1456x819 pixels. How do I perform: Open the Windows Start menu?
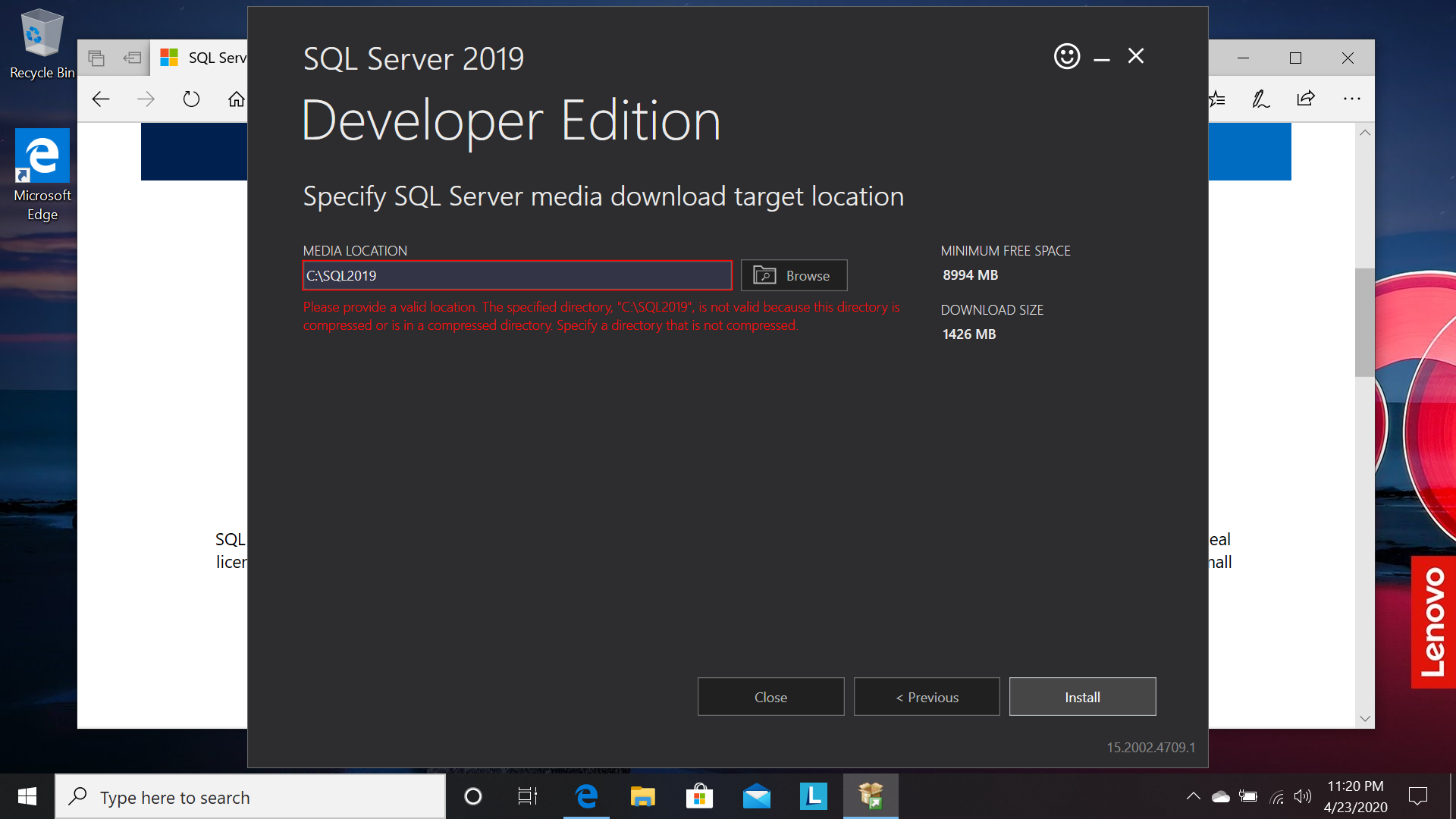click(x=27, y=796)
